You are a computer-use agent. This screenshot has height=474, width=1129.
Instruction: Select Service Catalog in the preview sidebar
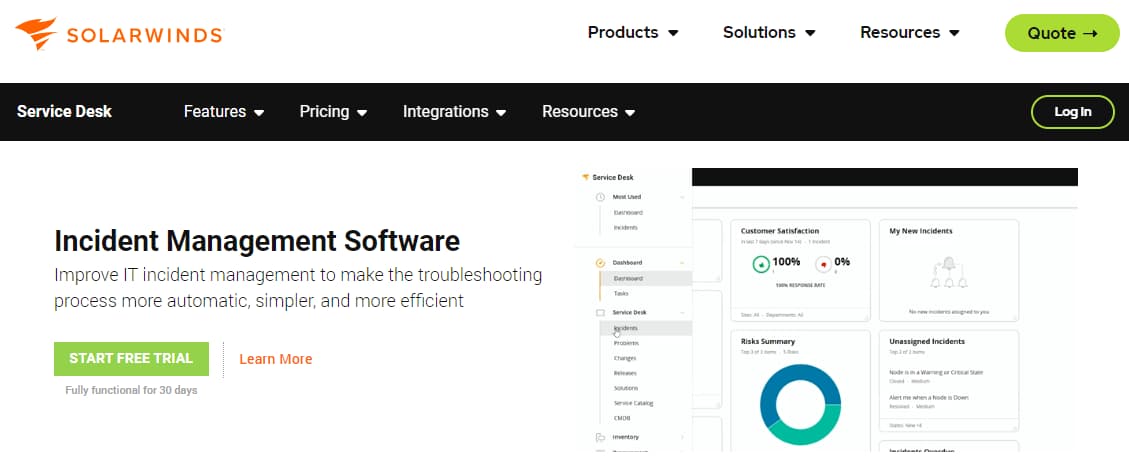point(633,403)
